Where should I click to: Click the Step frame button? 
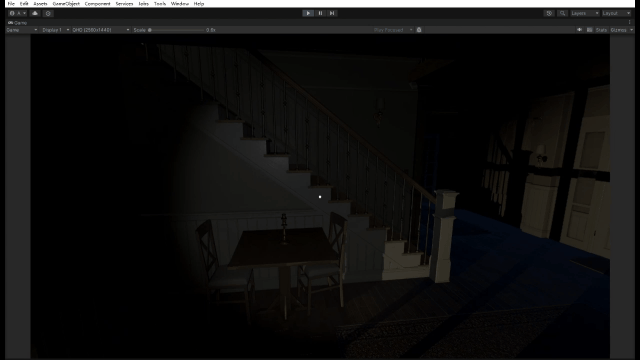(332, 13)
